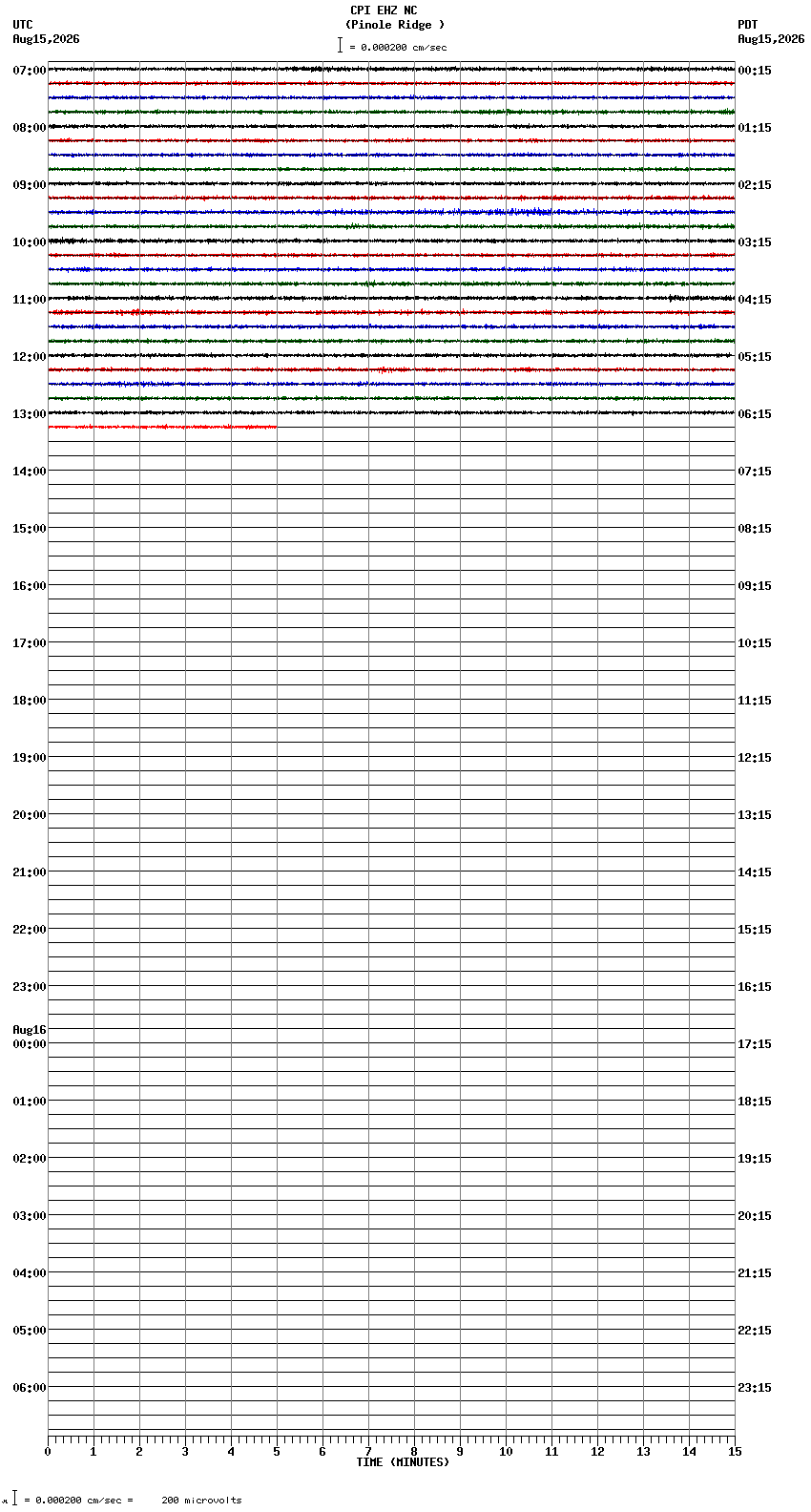The image size is (811, 1512).
Task: Click the 23:00 UTC row label
Action: (x=30, y=987)
